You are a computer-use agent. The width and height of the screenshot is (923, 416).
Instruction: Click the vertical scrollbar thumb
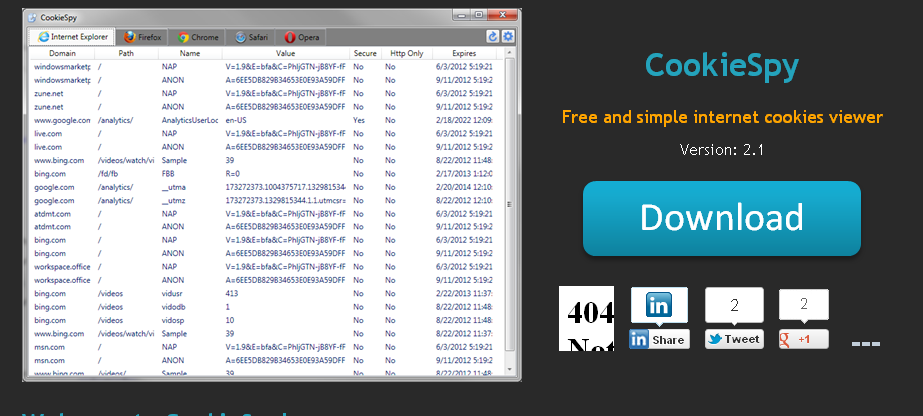tap(510, 204)
